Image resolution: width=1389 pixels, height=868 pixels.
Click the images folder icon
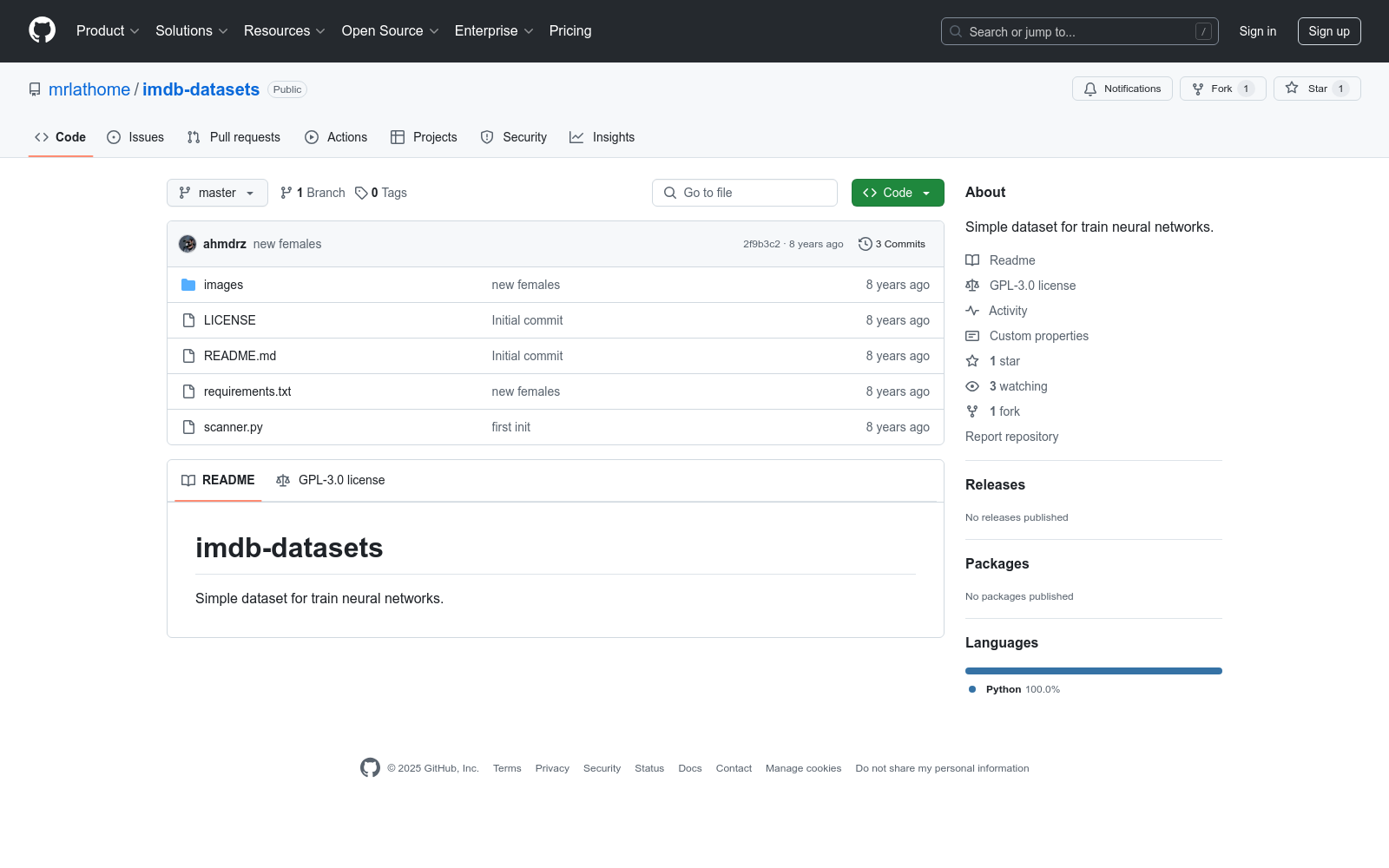188,285
